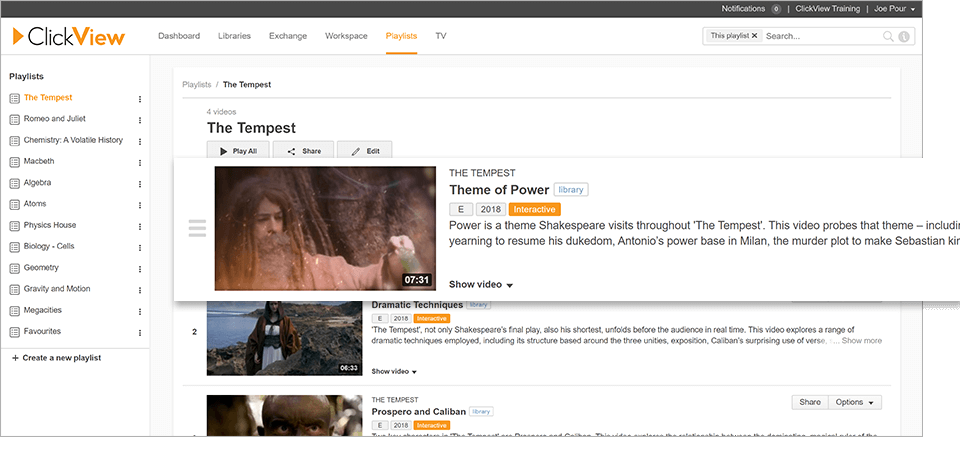The height and width of the screenshot is (451, 960).
Task: Share The Tempest playlist
Action: [304, 151]
